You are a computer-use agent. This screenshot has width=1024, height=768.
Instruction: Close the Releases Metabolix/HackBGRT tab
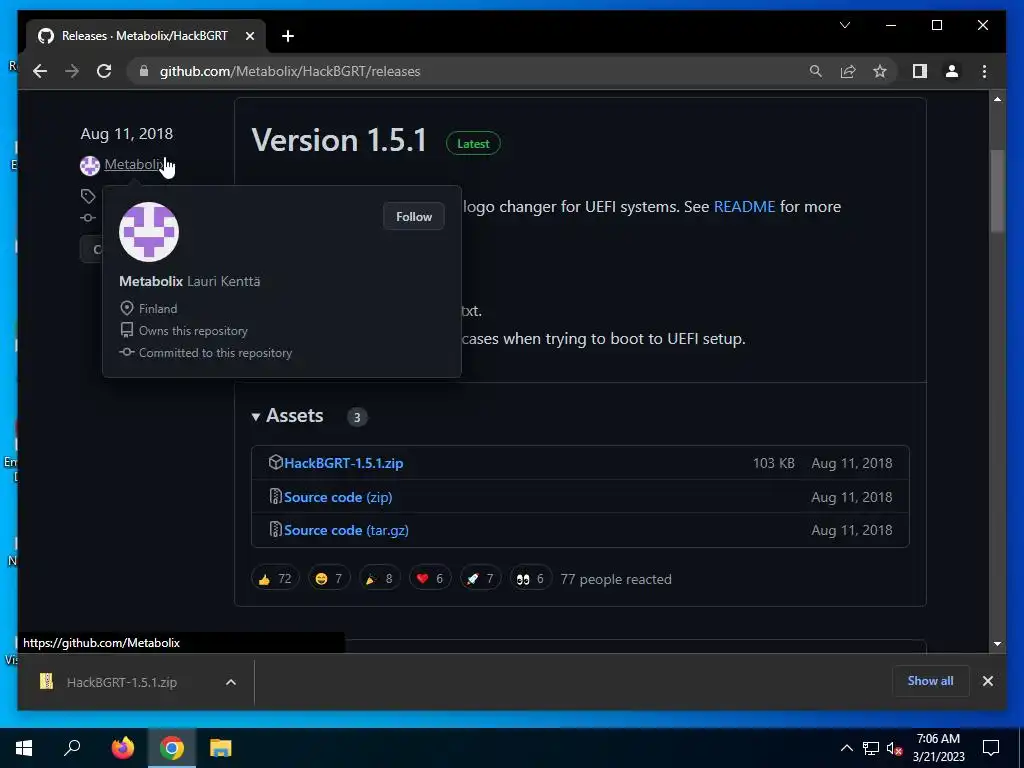coord(249,36)
